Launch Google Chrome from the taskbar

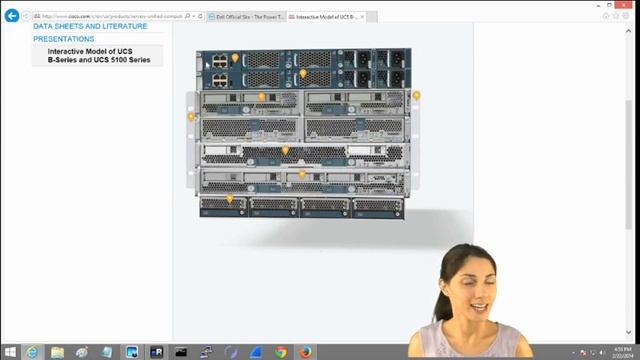tap(280, 352)
